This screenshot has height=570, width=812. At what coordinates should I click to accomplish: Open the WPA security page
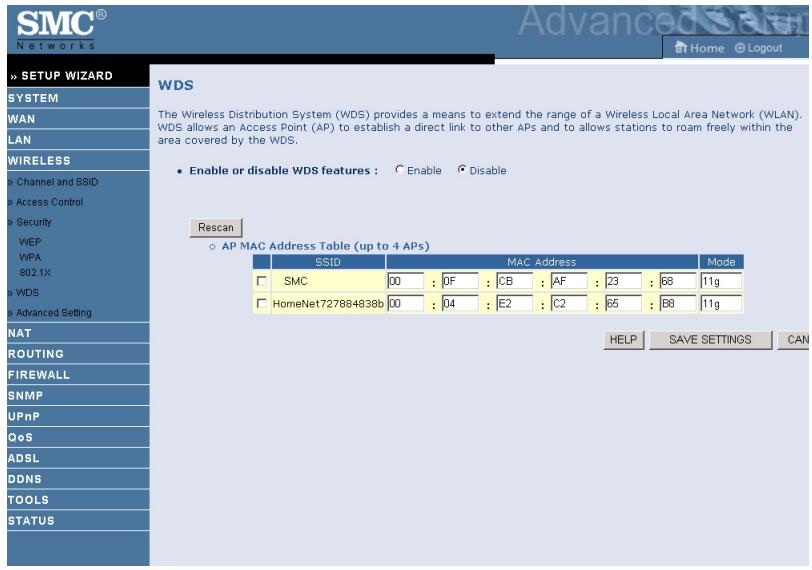(30, 257)
